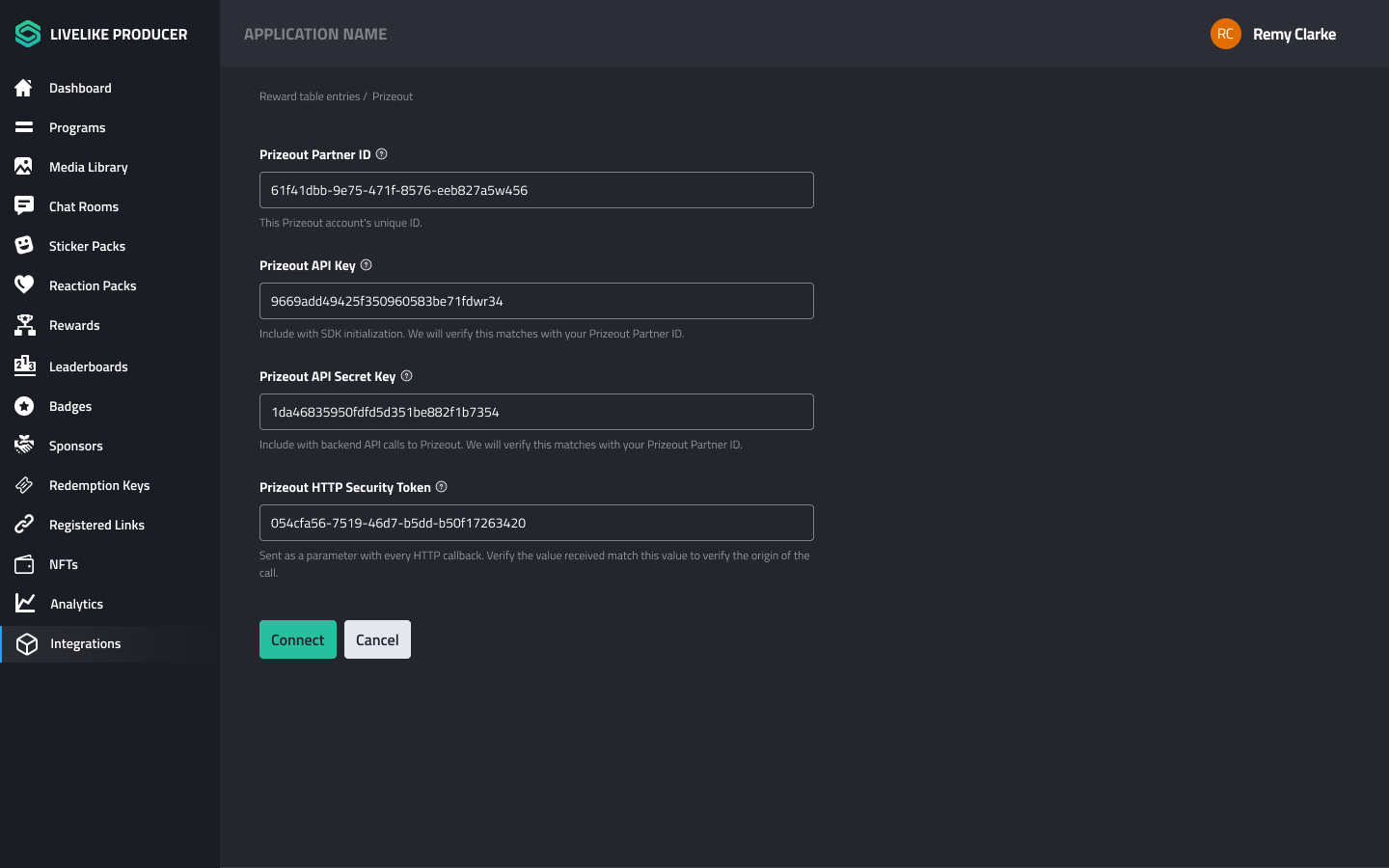Click 'Include with backend API calls' hint
The height and width of the screenshot is (868, 1389).
(x=501, y=445)
